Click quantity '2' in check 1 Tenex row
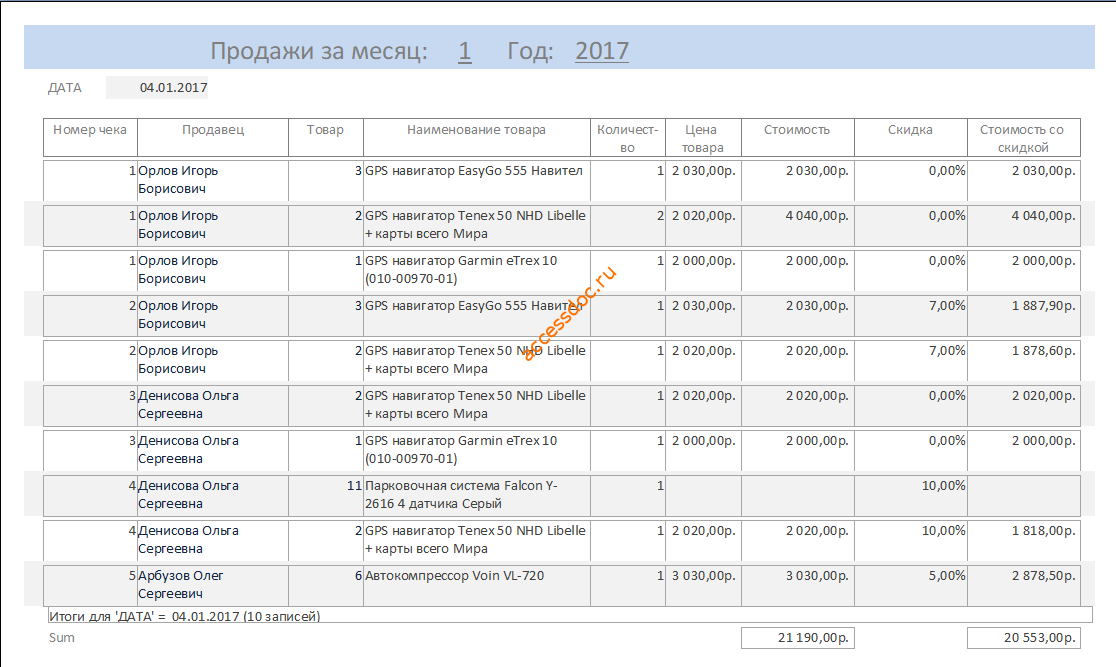Screen dimensions: 1116x667 click(x=628, y=226)
